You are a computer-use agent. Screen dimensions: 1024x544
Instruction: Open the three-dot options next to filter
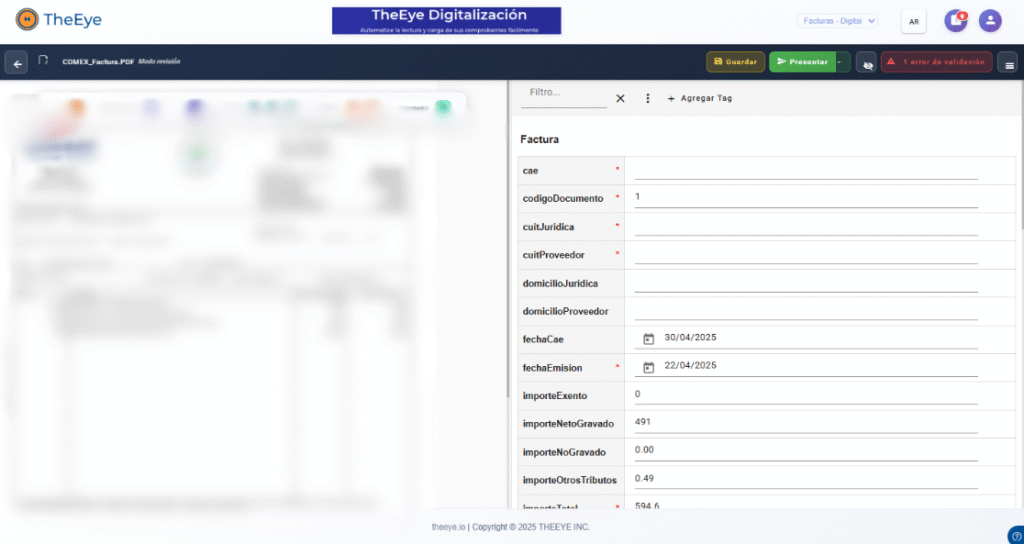tap(647, 98)
